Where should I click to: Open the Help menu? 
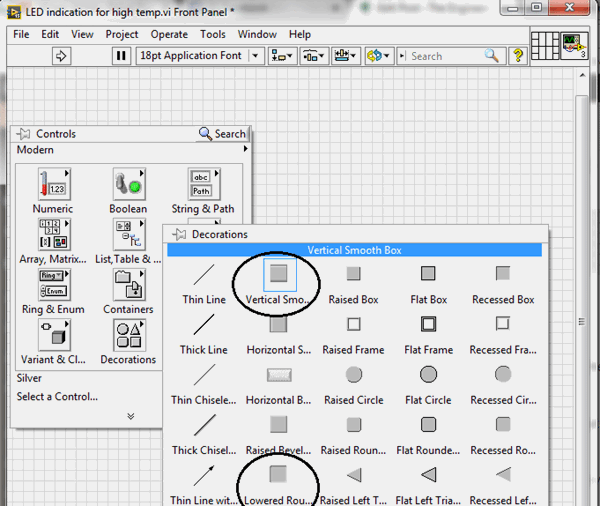300,34
